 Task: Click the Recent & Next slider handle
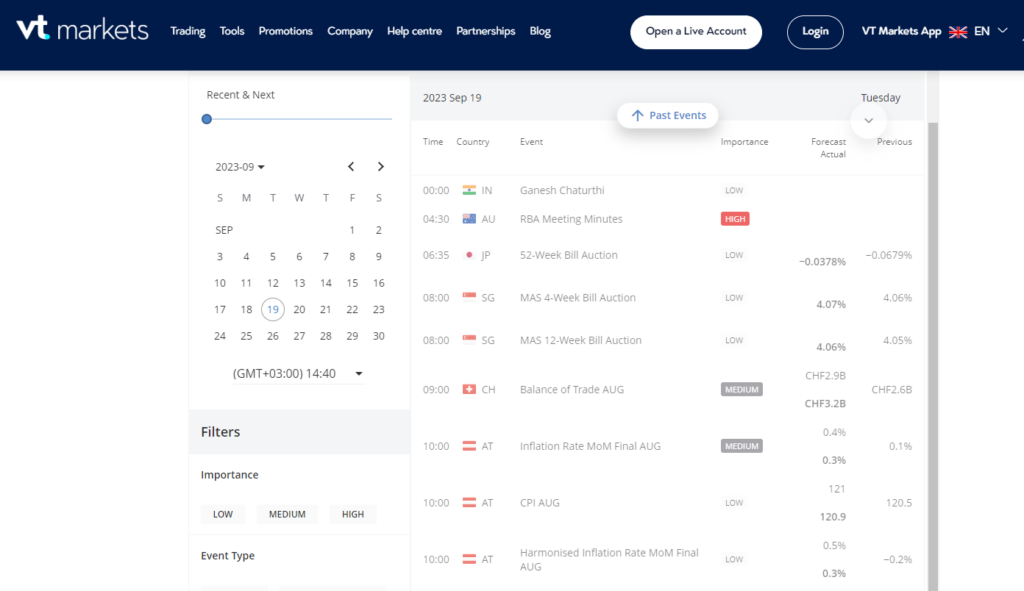point(207,119)
